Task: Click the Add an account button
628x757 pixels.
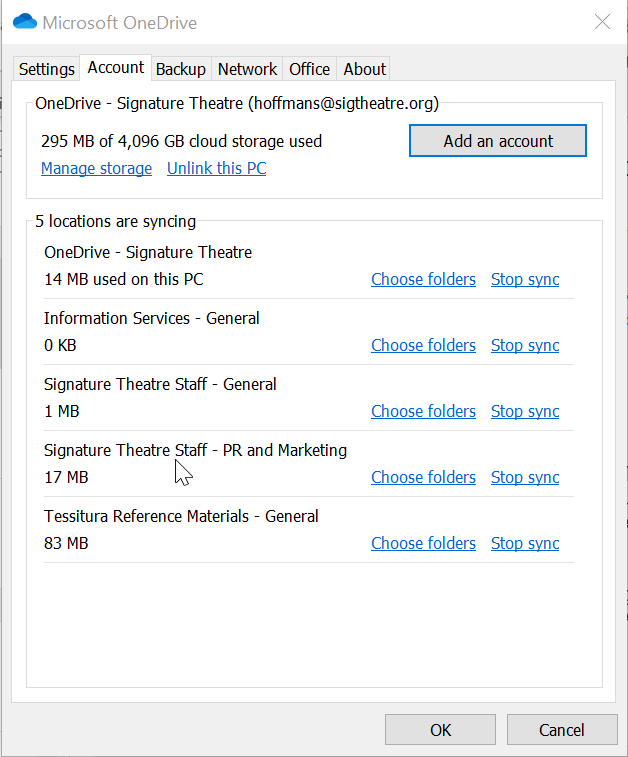Action: [x=497, y=141]
